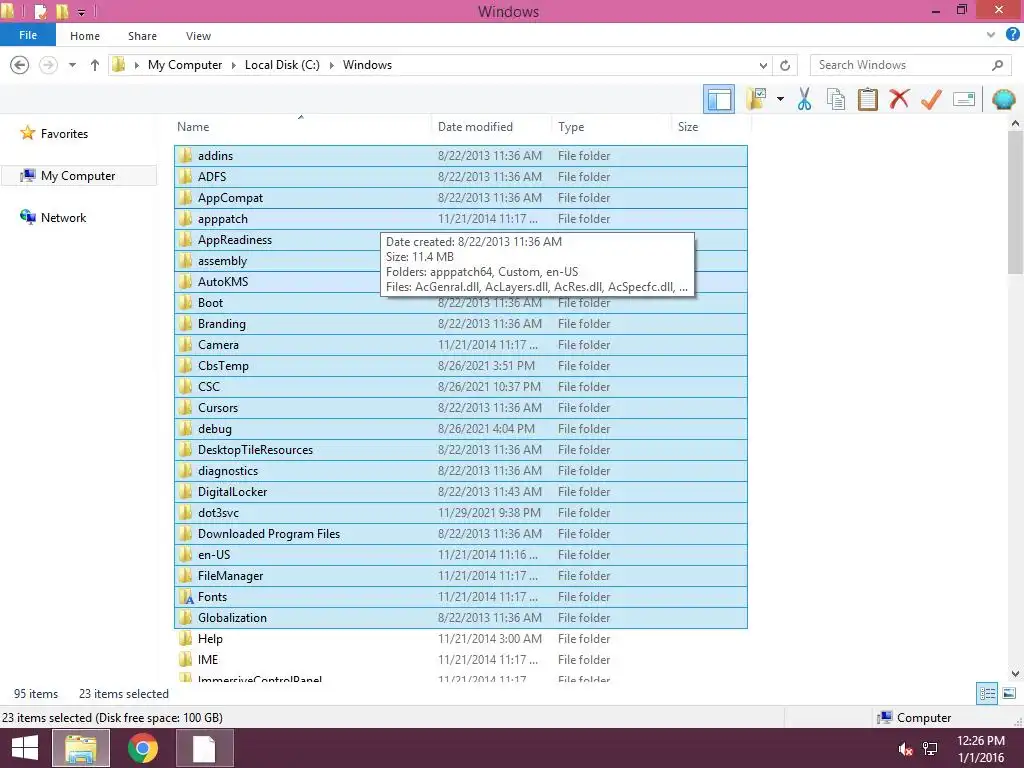Select the ADFS folder row
The height and width of the screenshot is (768, 1024).
pos(461,176)
